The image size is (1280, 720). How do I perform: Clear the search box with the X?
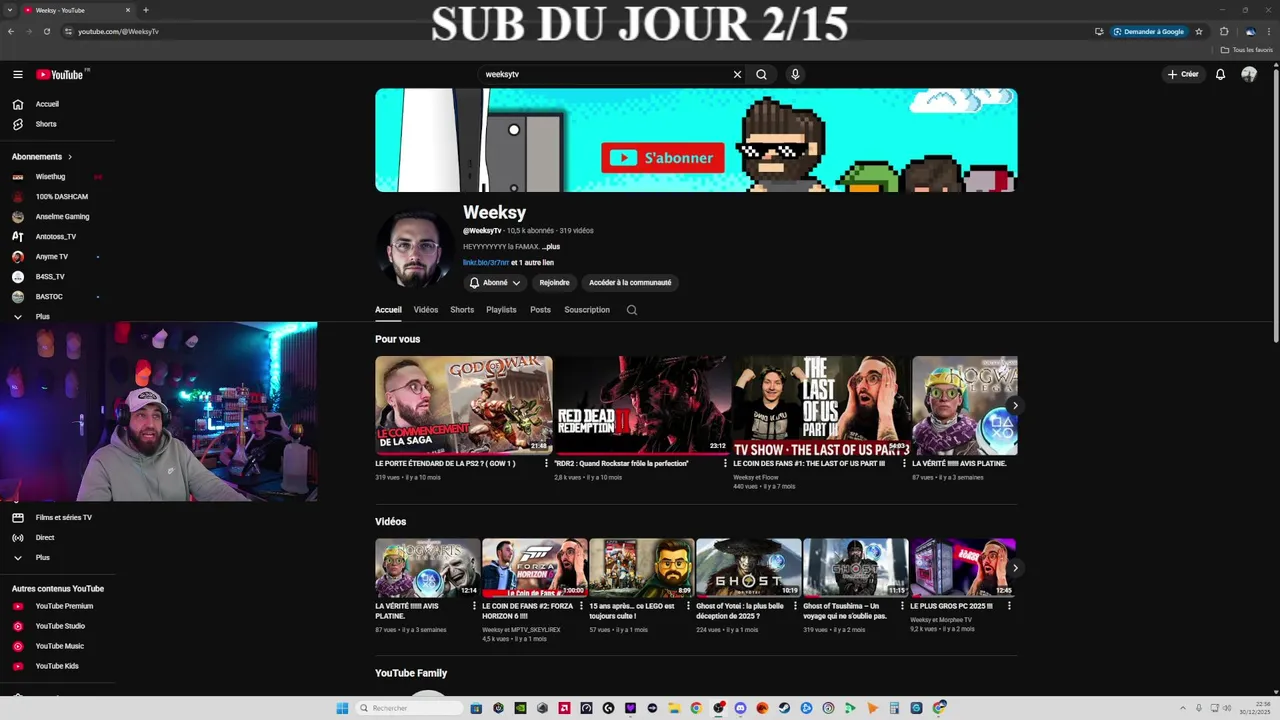737,74
